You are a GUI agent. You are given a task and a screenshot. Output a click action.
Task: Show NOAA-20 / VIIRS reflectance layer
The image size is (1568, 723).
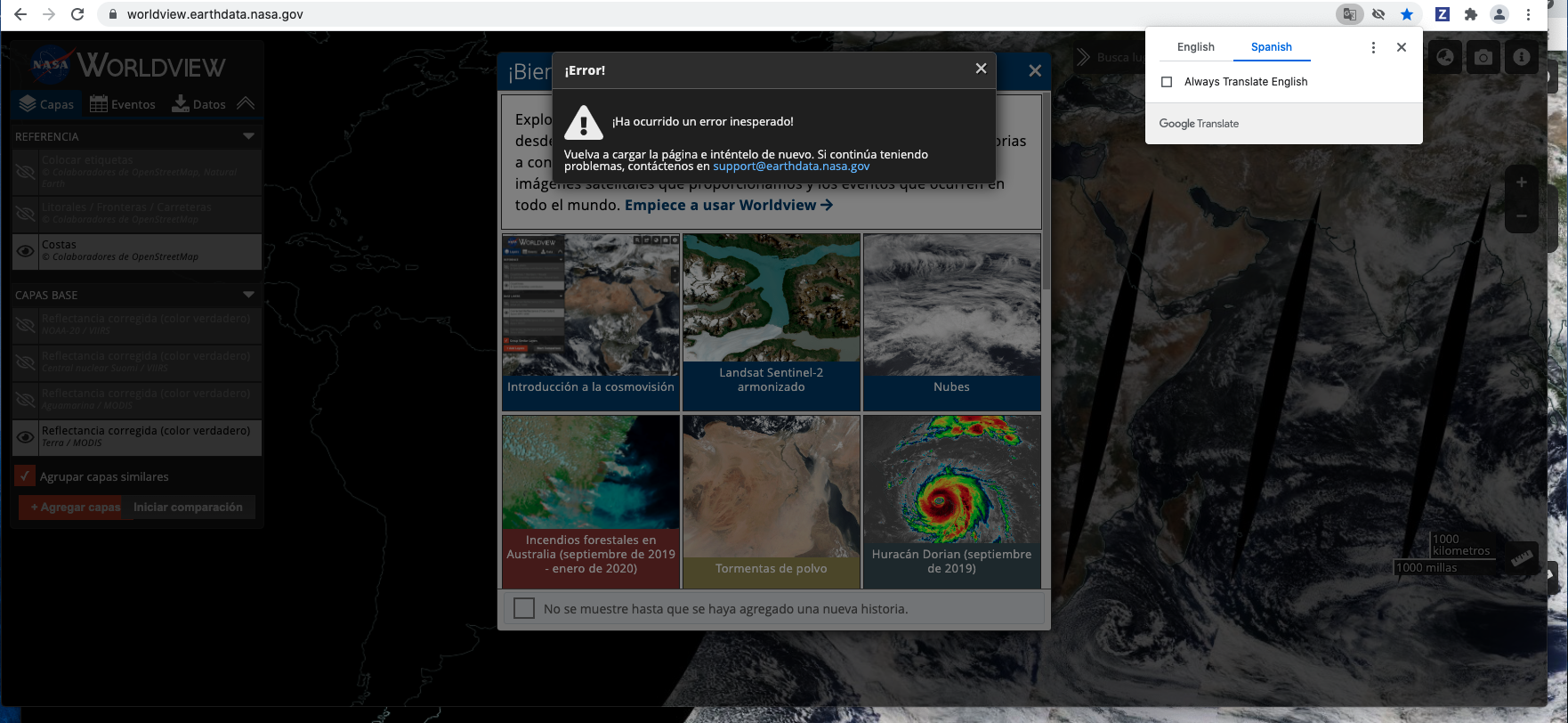click(26, 325)
